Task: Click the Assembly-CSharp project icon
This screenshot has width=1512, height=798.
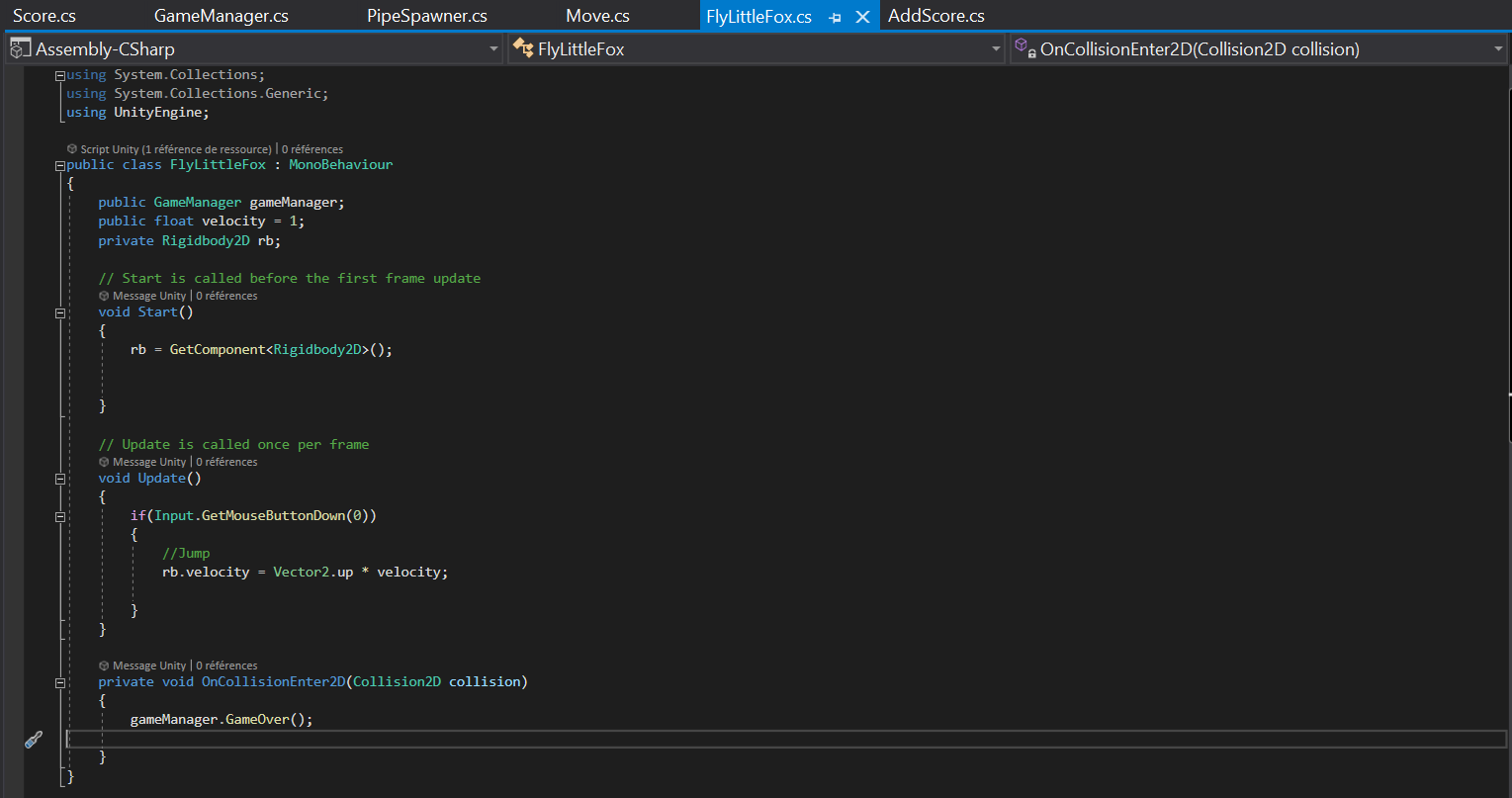Action: [20, 47]
